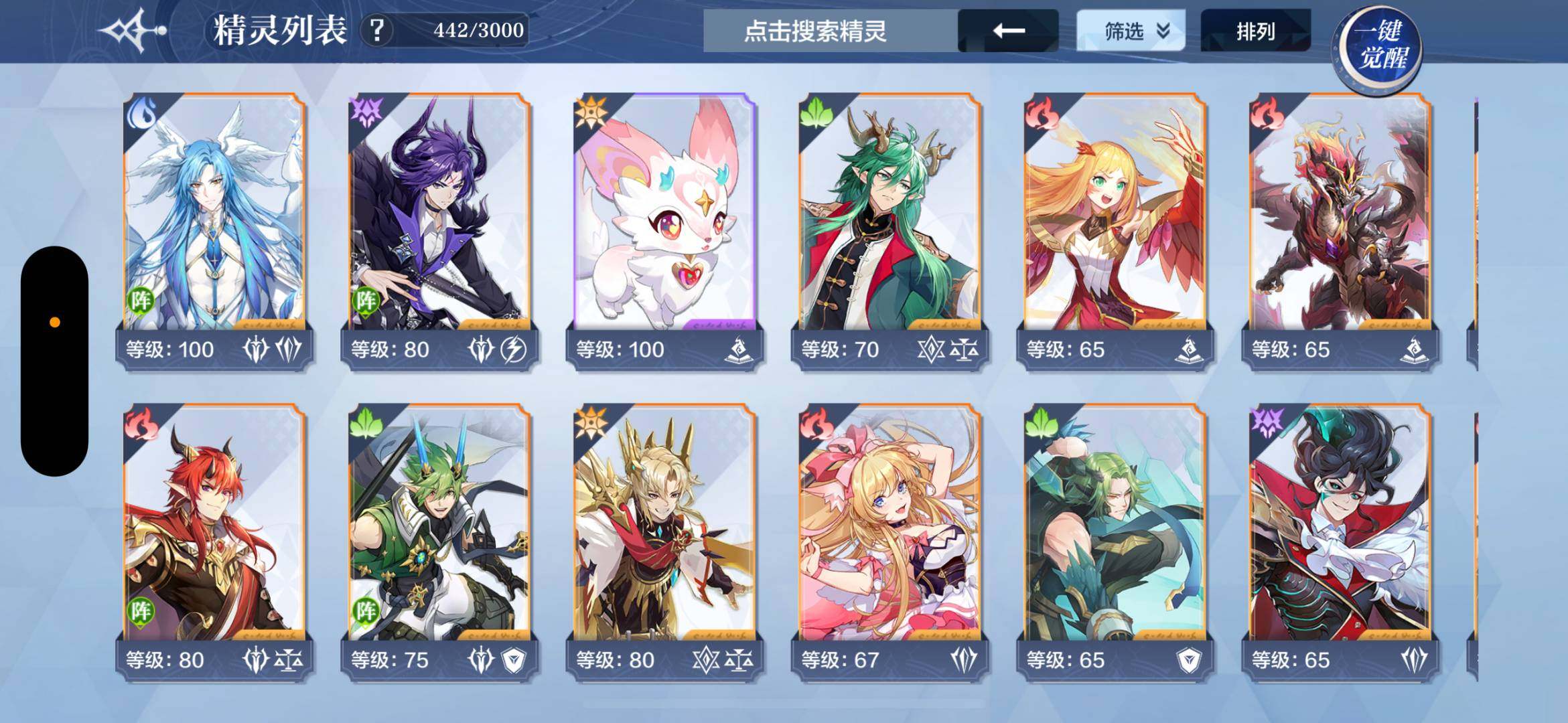Viewport: 1568px width, 723px height.
Task: Tap the back arrow button
Action: [x=1008, y=31]
